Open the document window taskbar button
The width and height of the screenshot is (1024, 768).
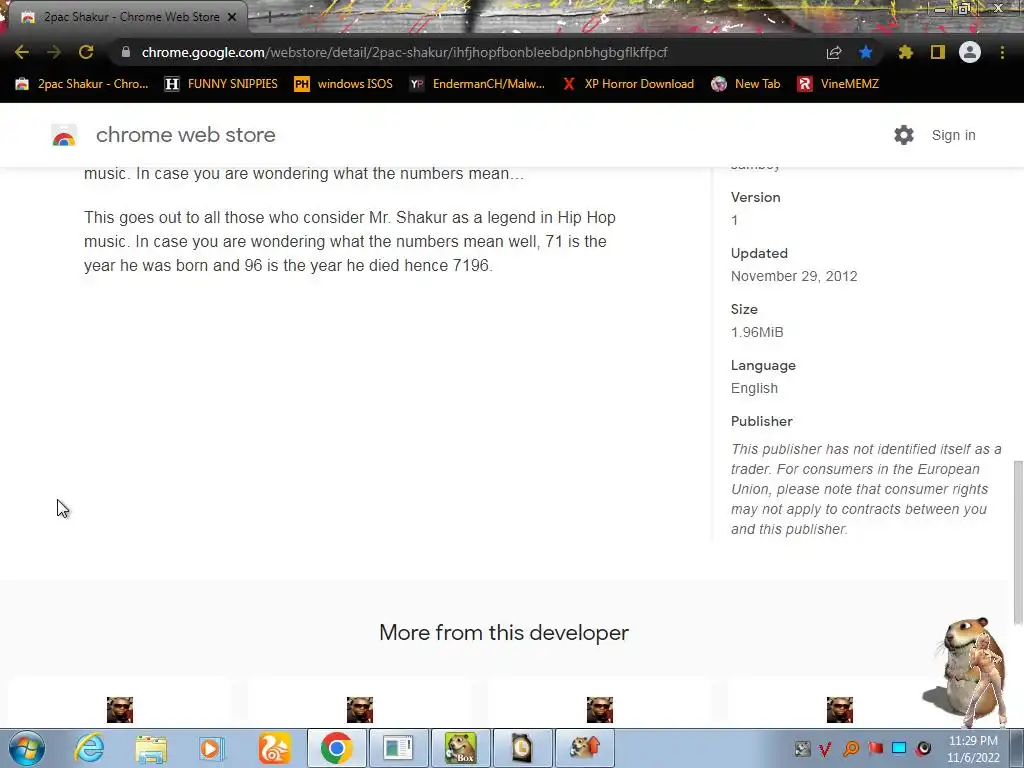click(x=398, y=748)
